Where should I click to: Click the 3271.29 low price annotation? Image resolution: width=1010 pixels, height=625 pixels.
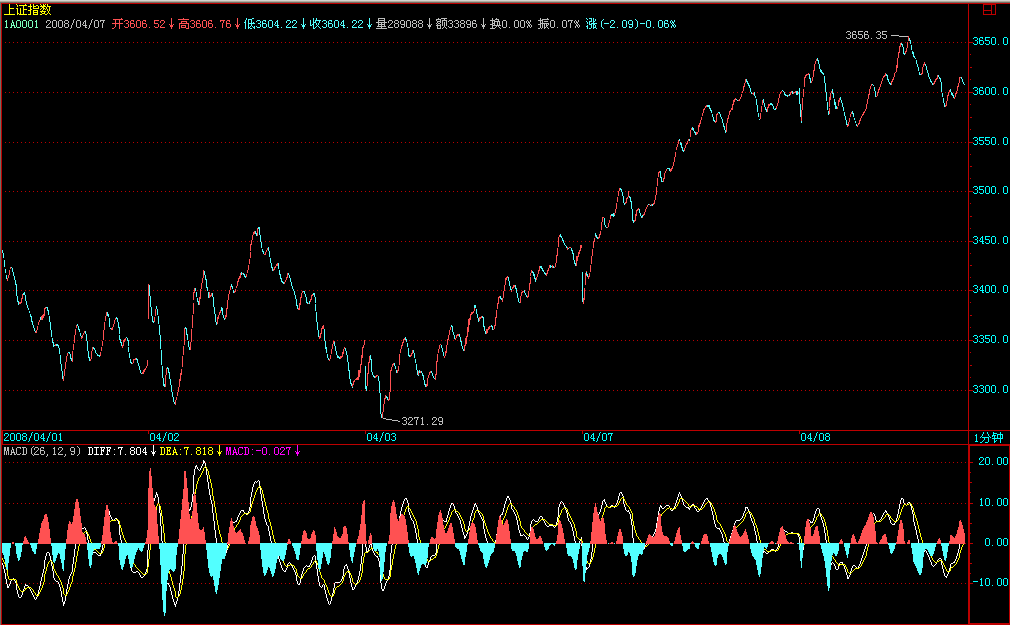(x=421, y=421)
